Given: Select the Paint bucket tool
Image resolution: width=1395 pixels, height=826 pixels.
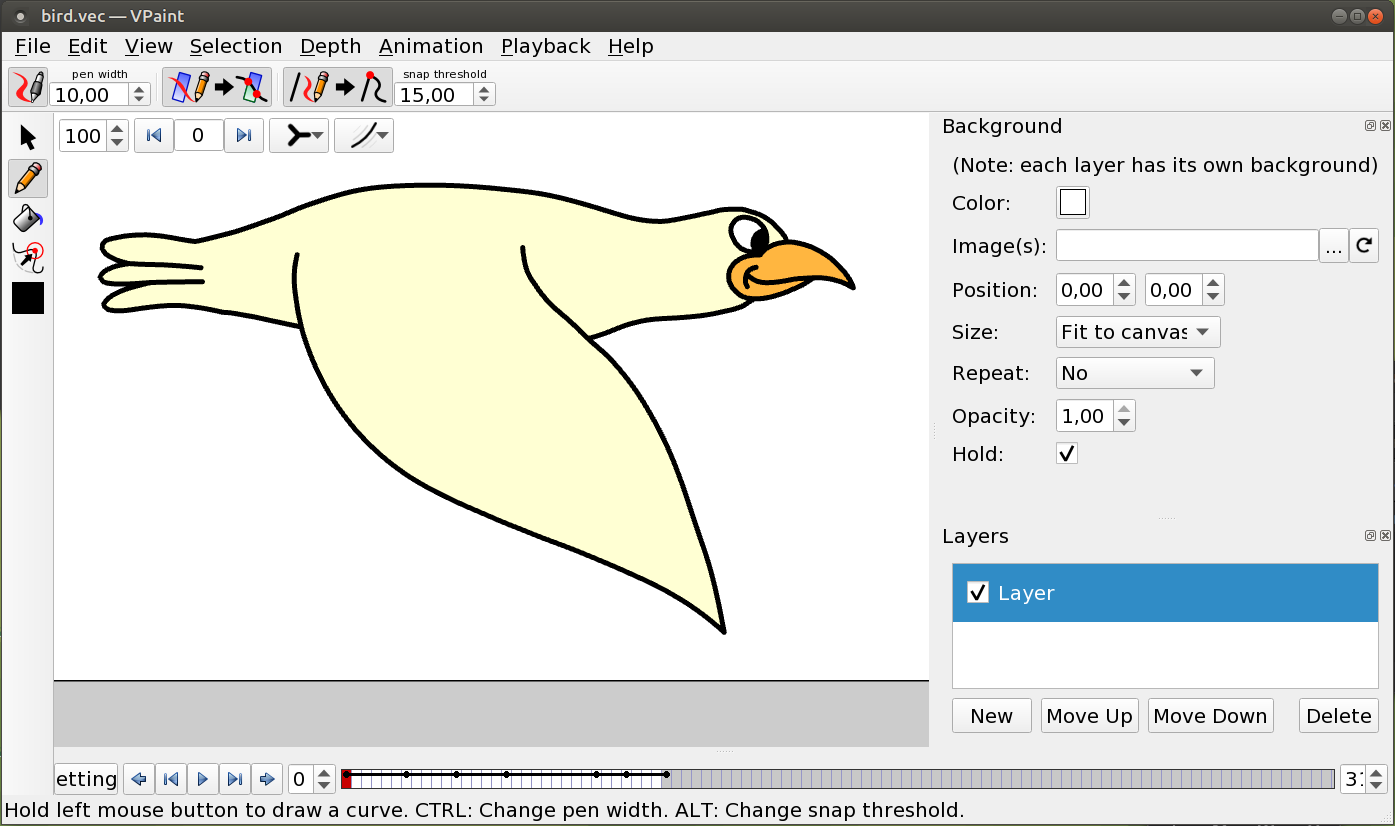Looking at the screenshot, I should (x=28, y=217).
